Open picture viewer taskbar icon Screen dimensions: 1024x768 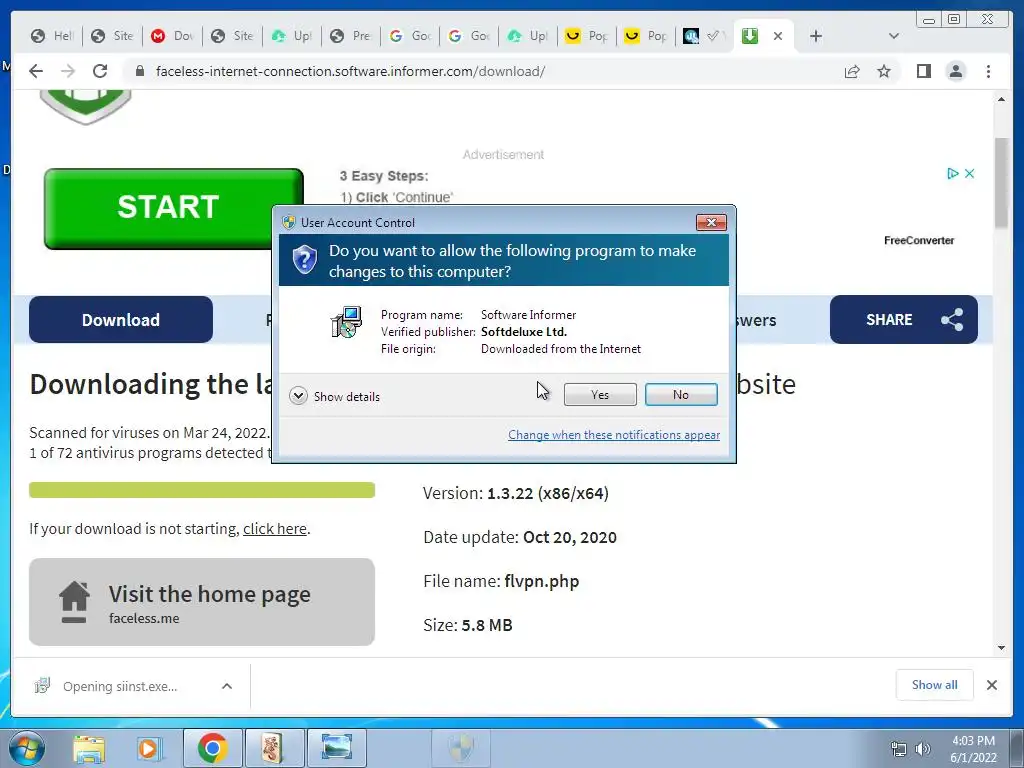(336, 748)
